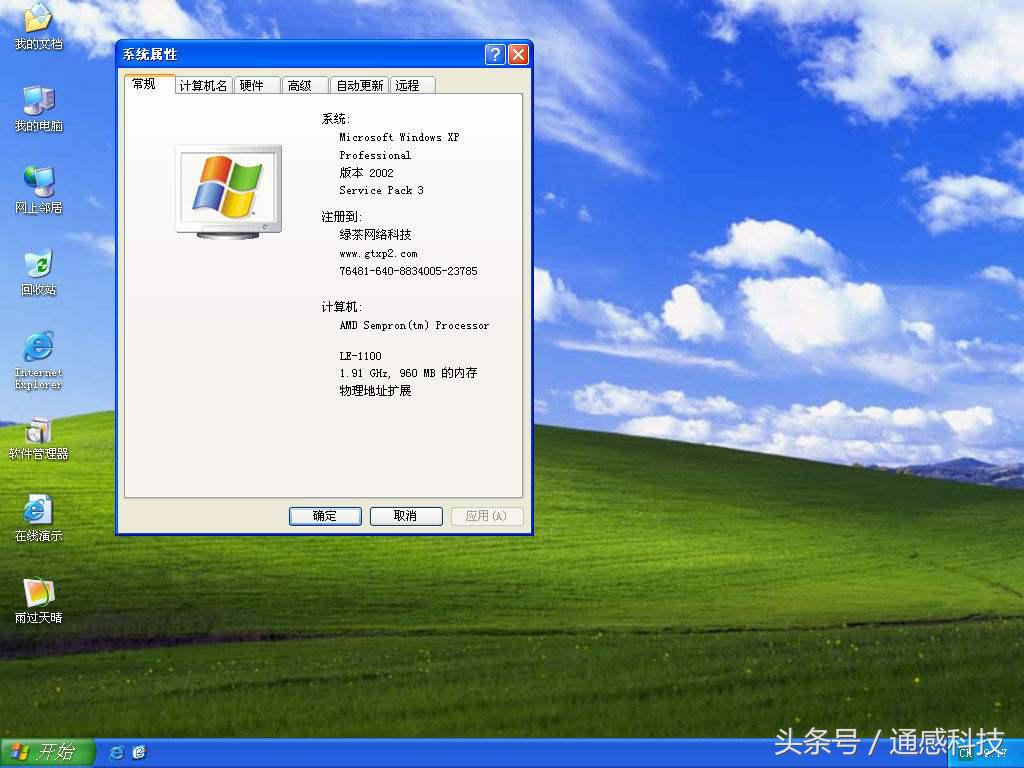Screen dimensions: 1024x768
Task: Open the 自动更新 tab
Action: [360, 85]
